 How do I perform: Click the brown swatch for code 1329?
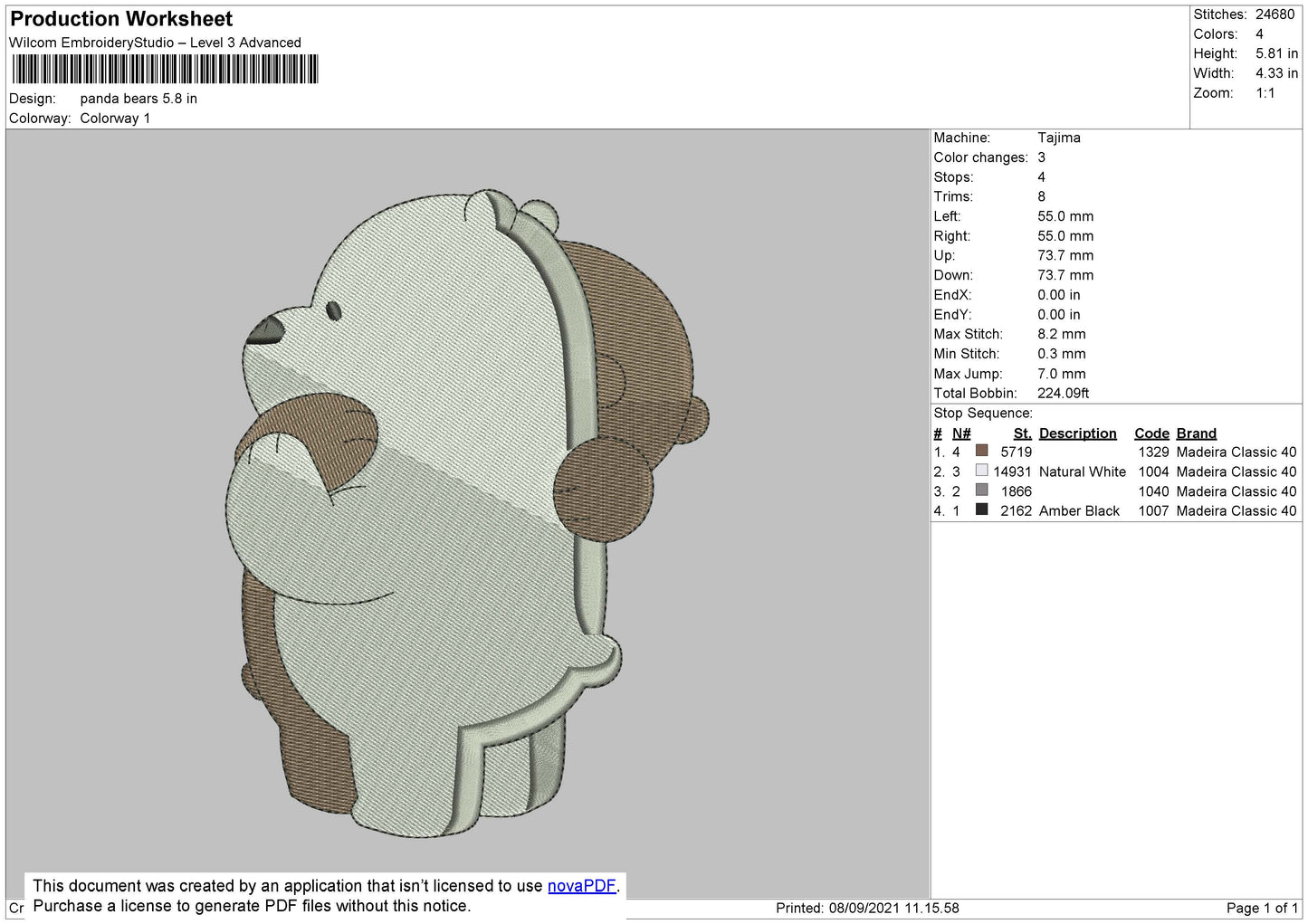981,451
